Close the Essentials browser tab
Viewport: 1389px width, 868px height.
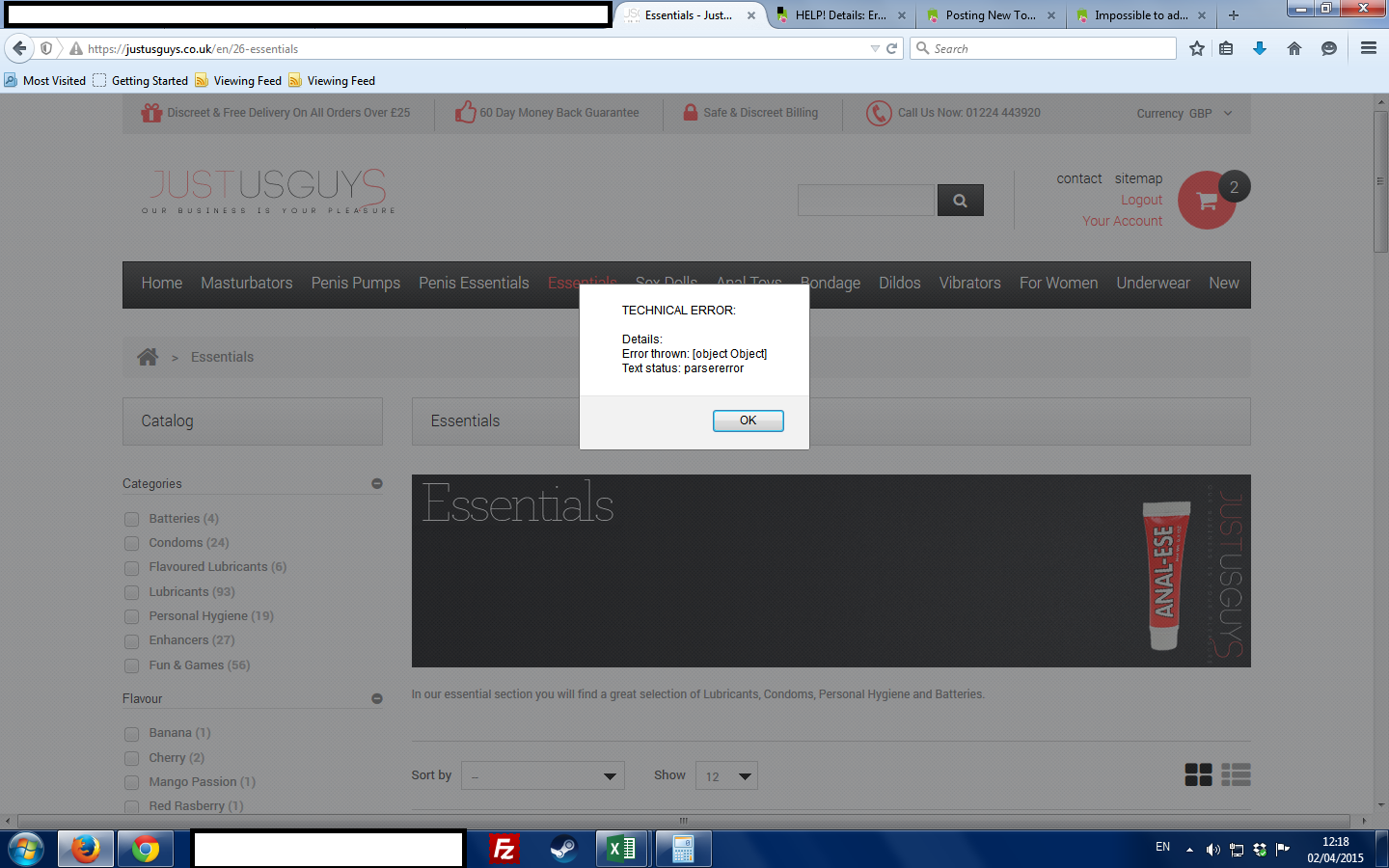[x=751, y=15]
